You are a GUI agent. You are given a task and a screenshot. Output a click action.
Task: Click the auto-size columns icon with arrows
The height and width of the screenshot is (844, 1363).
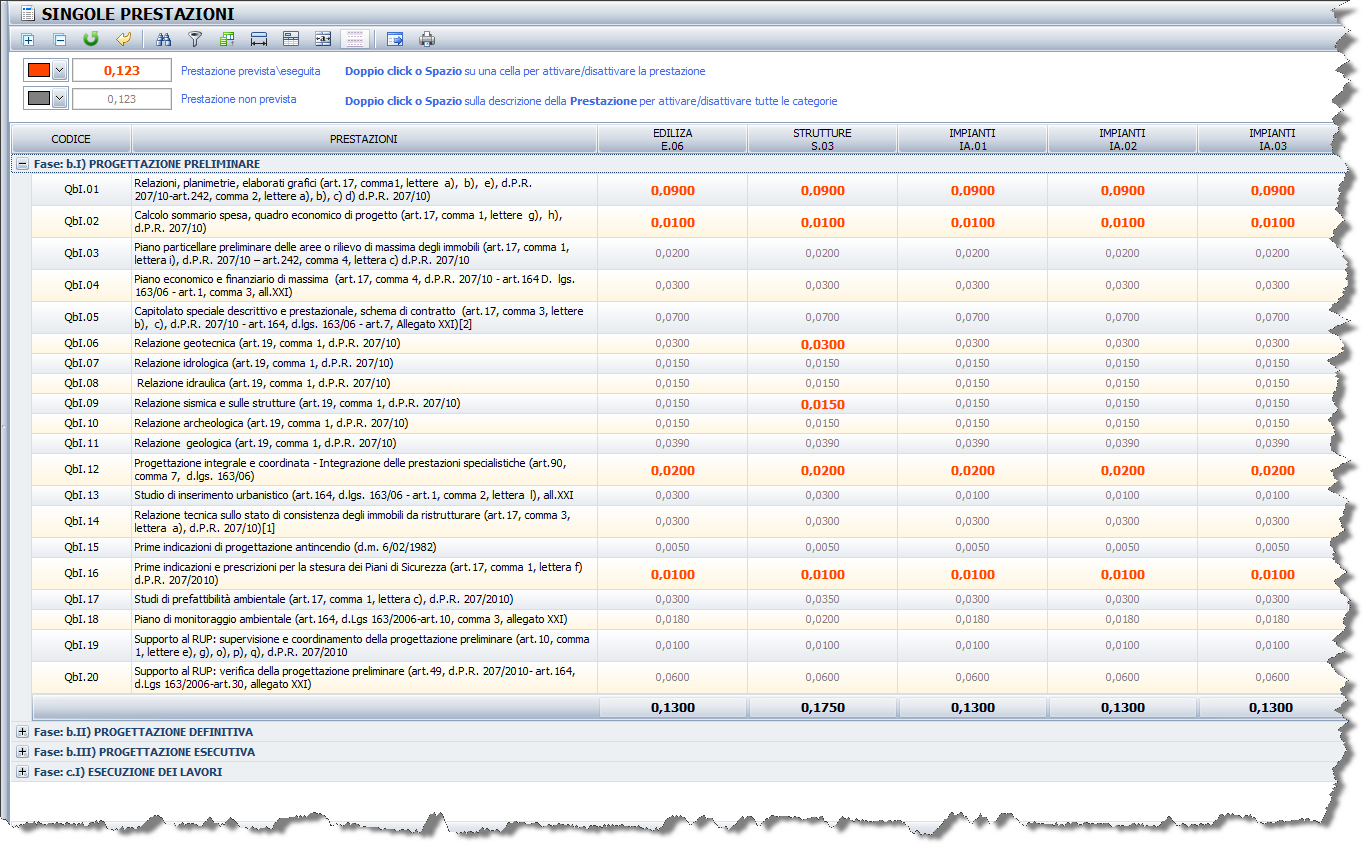tap(323, 39)
